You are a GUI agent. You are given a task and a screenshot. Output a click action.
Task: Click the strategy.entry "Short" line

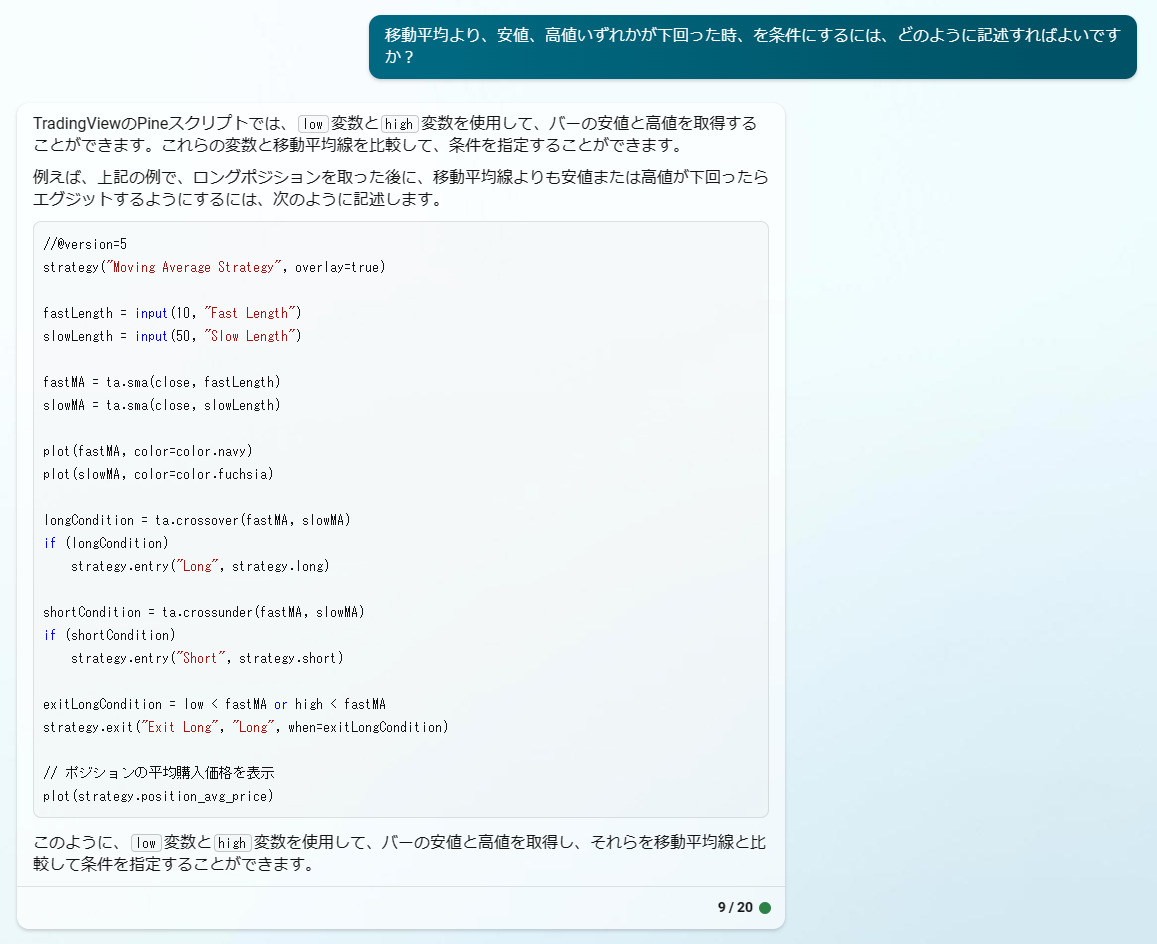point(206,658)
